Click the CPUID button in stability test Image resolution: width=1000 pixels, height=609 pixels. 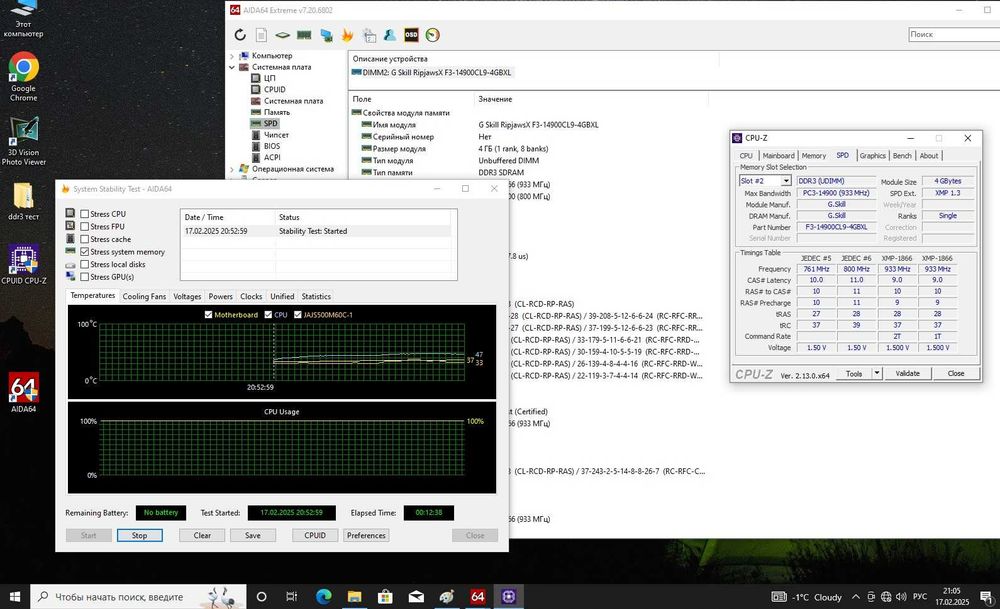(315, 536)
